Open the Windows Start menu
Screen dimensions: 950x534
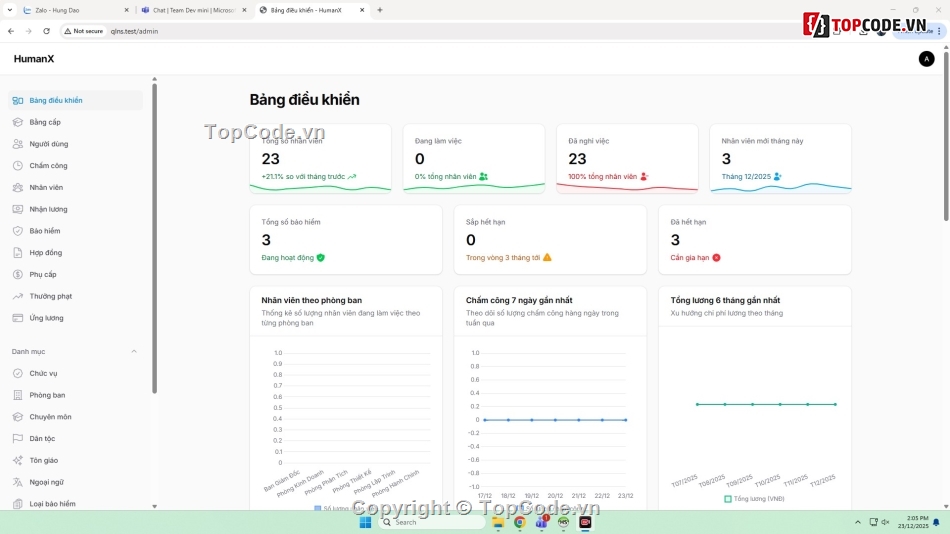coord(365,522)
